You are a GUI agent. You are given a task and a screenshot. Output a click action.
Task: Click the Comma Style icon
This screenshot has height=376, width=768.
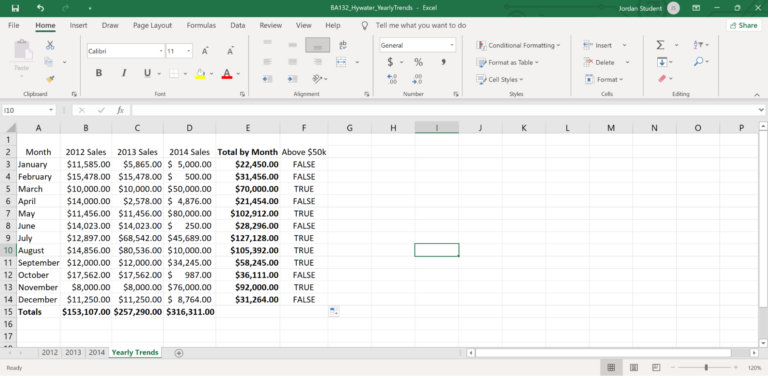(x=443, y=62)
